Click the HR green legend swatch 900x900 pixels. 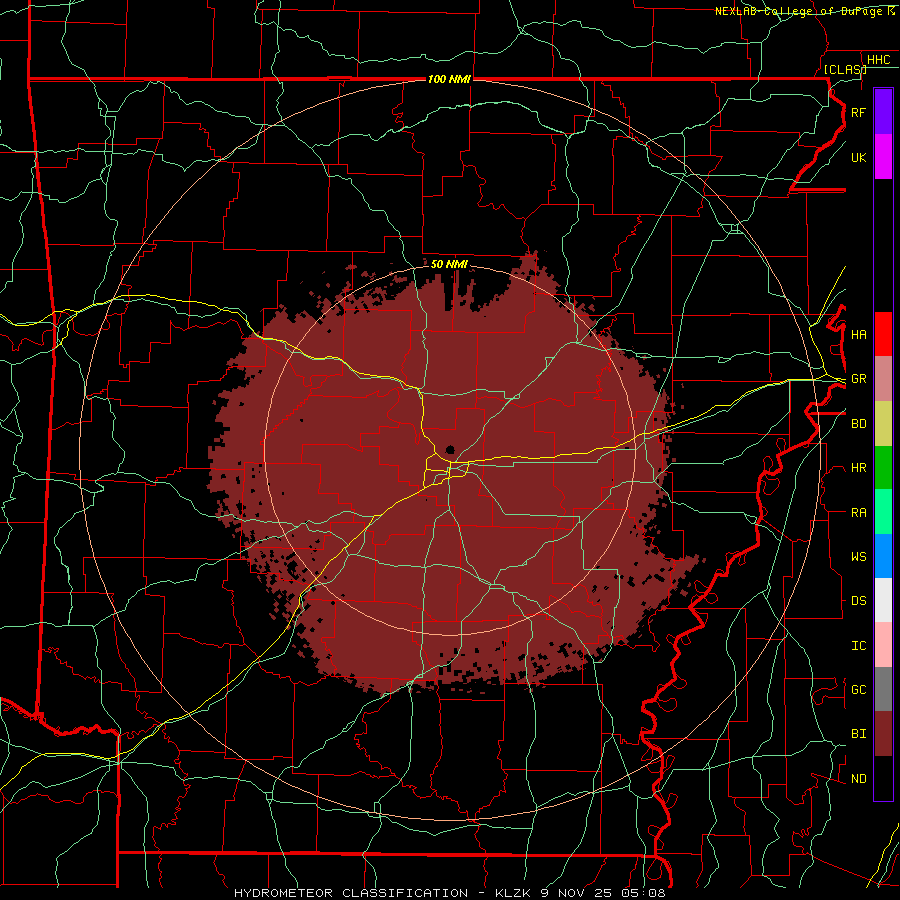click(883, 467)
